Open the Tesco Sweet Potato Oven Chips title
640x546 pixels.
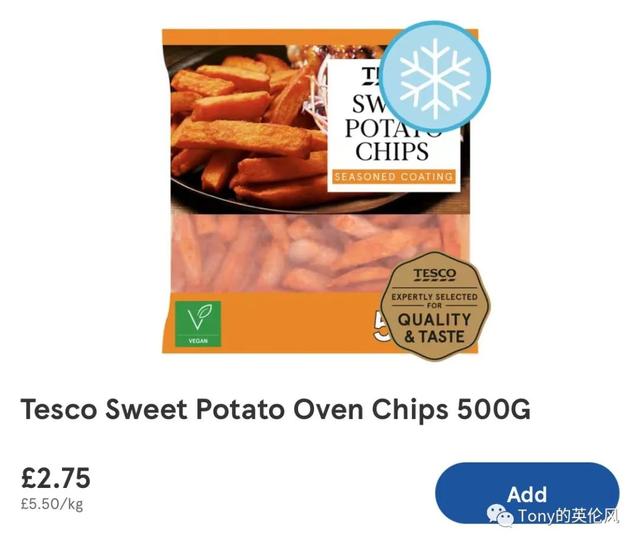(276, 409)
